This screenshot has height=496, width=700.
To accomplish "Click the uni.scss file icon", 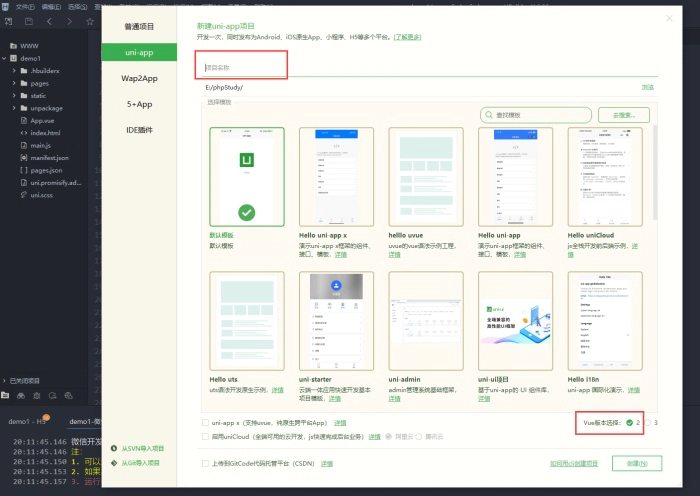I will [x=24, y=195].
